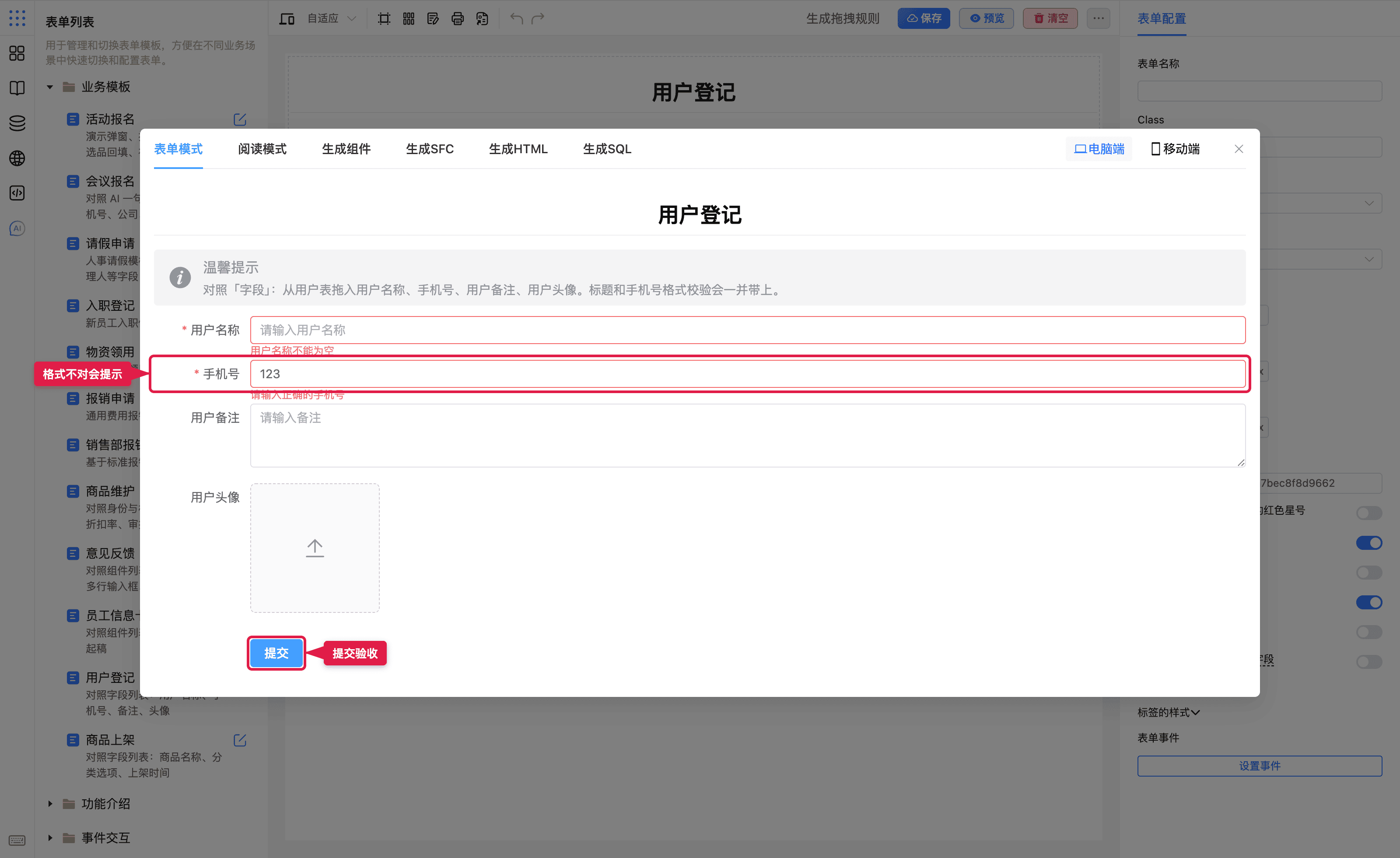Click the edit icon beside 商品上架
The image size is (1400, 858).
coord(240,740)
